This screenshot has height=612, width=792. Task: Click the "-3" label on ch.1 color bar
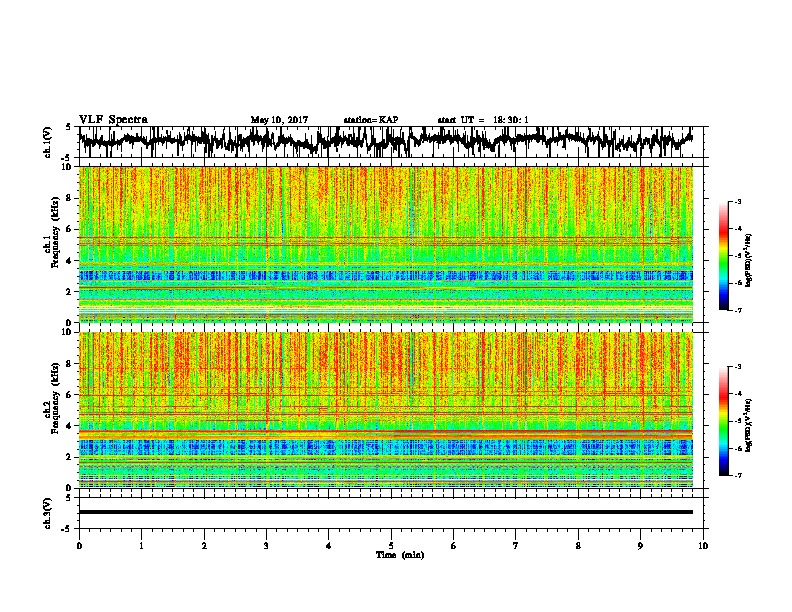(737, 201)
